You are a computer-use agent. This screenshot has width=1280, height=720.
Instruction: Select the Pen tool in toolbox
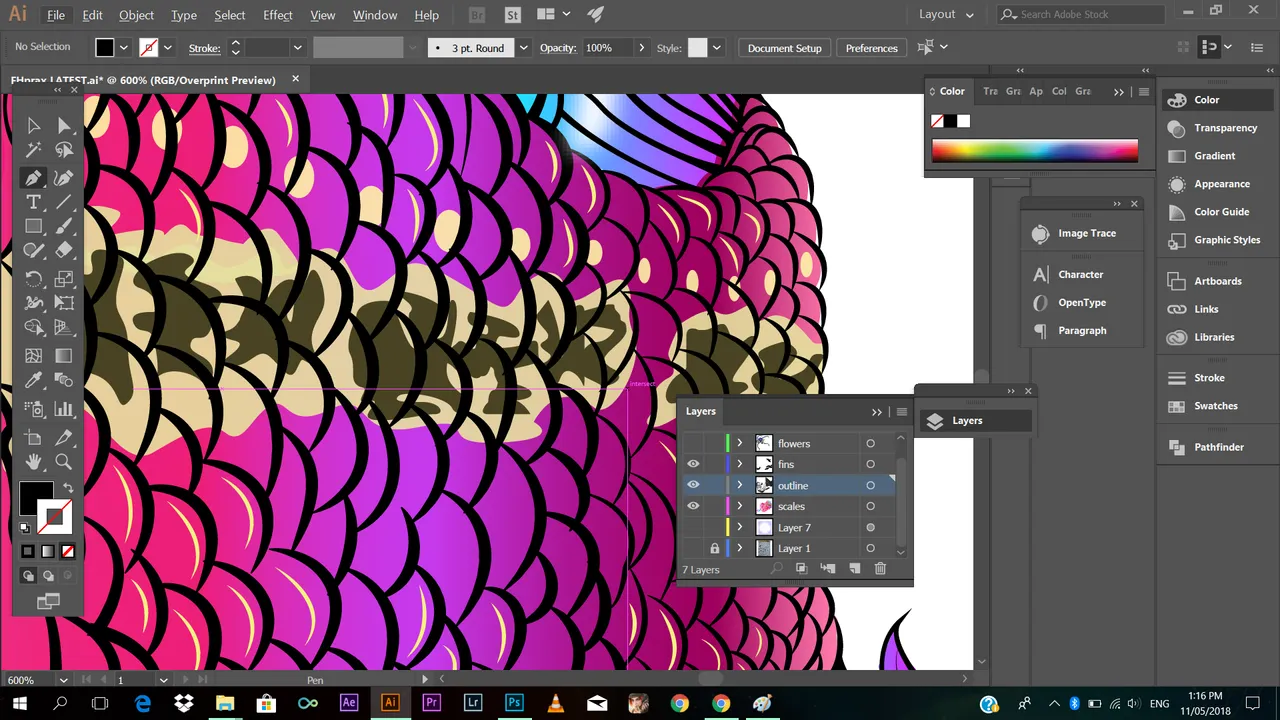click(33, 177)
